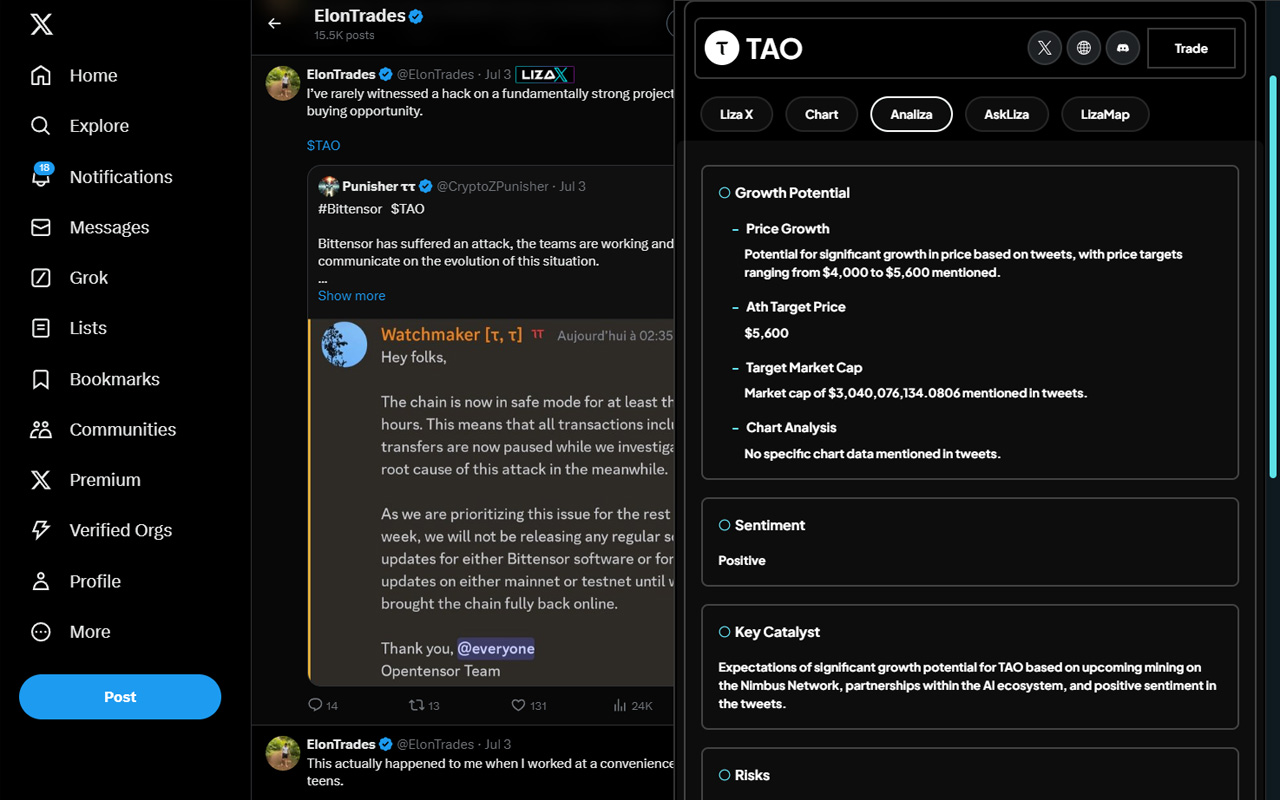Click the reply icon on the tweet

316,705
